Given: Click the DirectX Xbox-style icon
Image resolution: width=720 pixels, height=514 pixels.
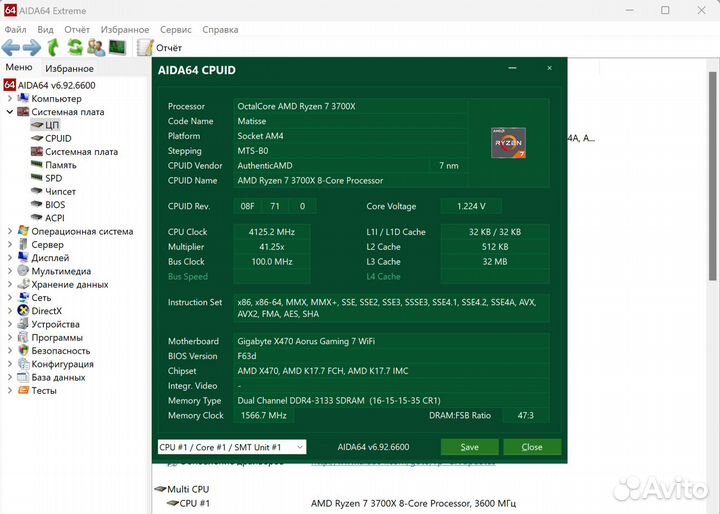Looking at the screenshot, I should click(23, 311).
